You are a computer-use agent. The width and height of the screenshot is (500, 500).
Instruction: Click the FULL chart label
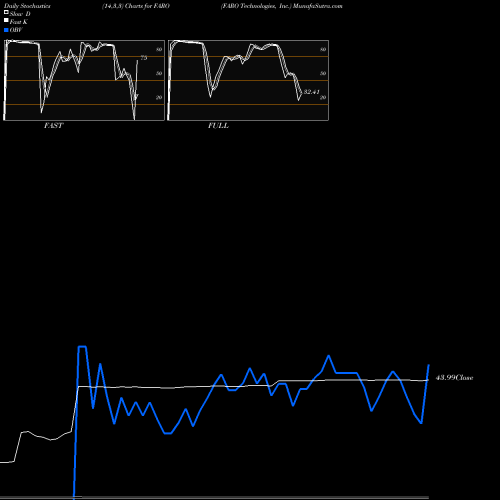(x=218, y=126)
